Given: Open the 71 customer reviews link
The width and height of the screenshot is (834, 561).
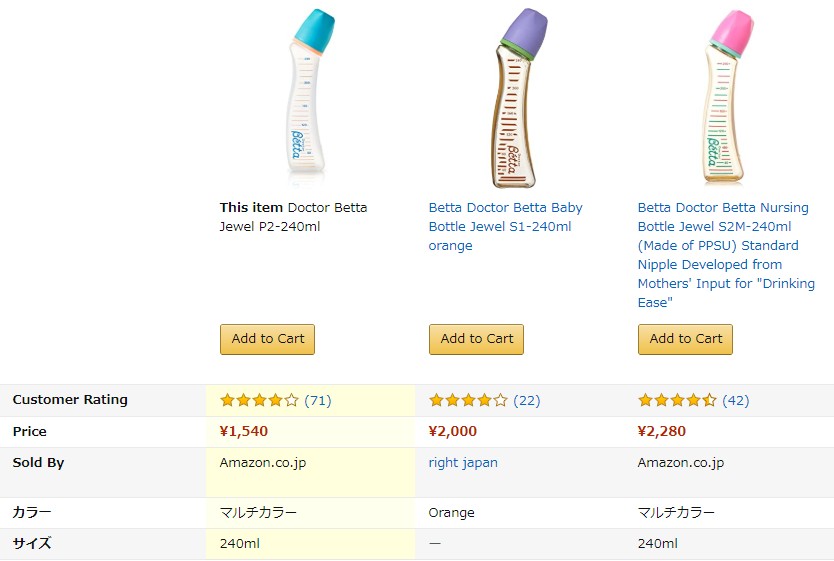Looking at the screenshot, I should 318,400.
